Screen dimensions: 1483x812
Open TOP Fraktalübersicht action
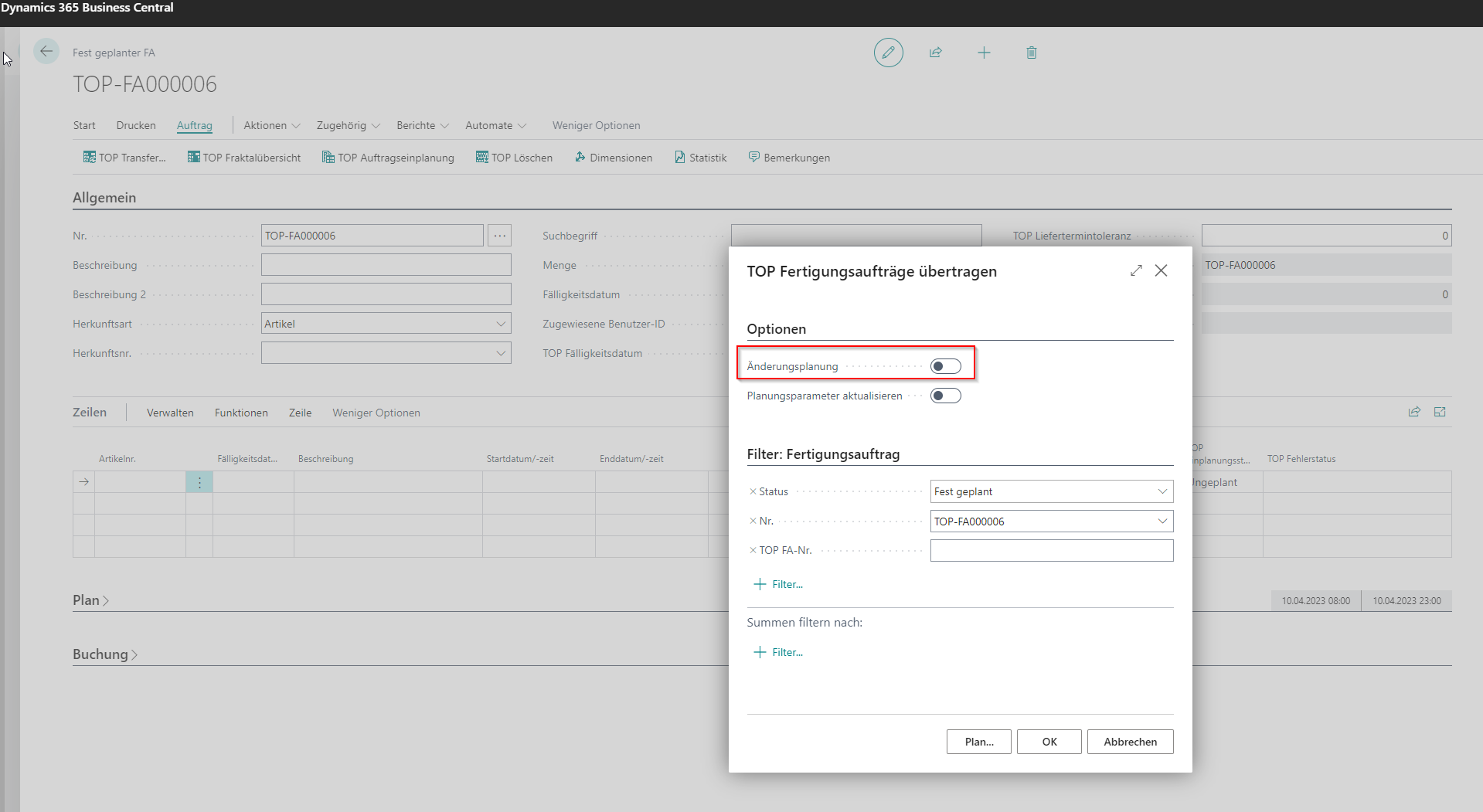(x=244, y=158)
